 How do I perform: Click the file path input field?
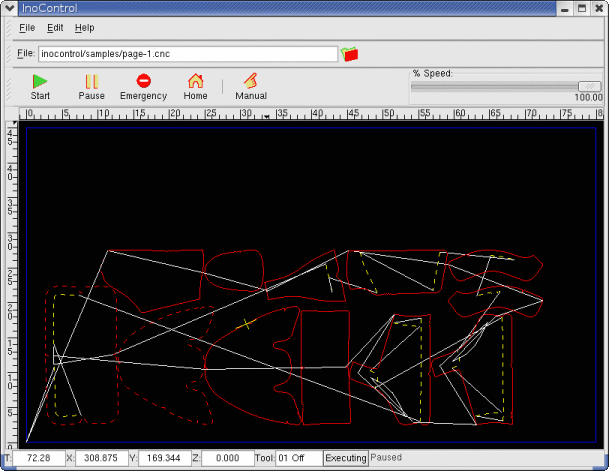point(188,54)
